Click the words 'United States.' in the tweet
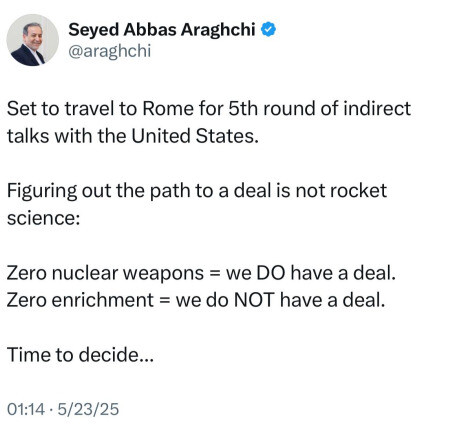457x426 pixels. pyautogui.click(x=195, y=136)
